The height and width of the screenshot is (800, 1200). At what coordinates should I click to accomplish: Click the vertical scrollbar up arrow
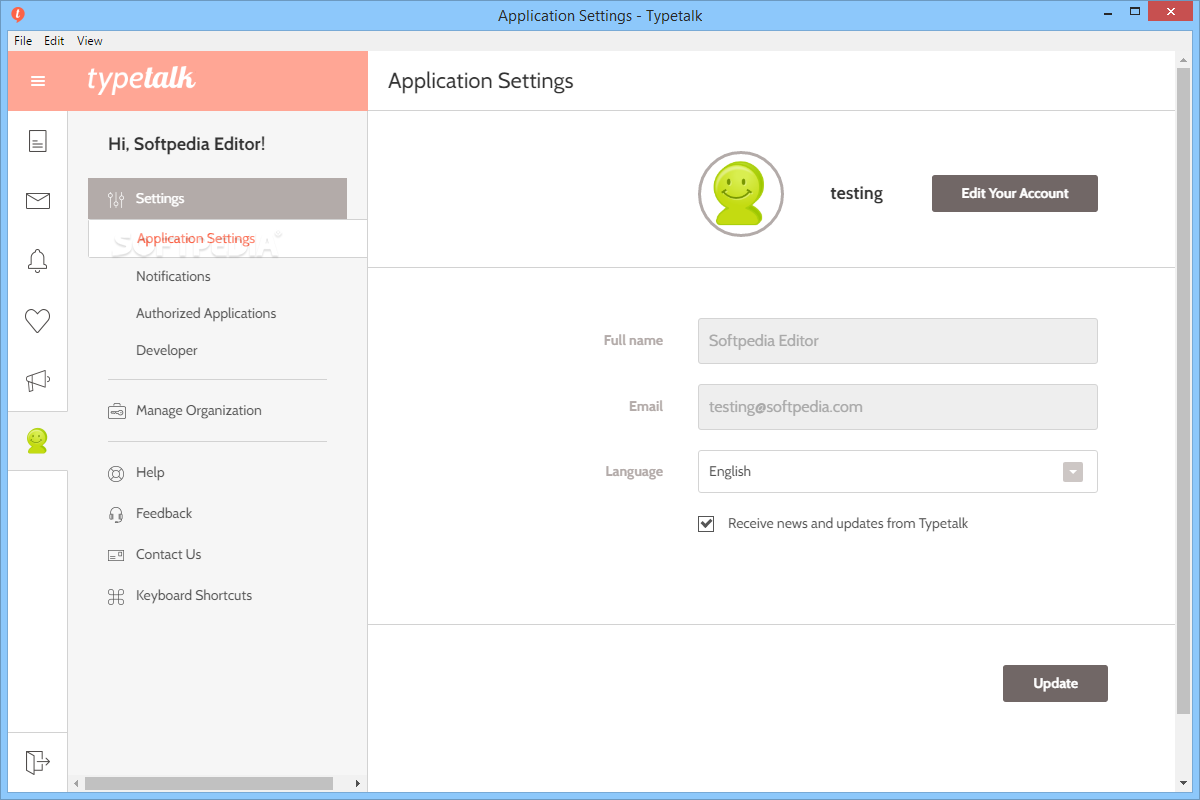(1184, 60)
